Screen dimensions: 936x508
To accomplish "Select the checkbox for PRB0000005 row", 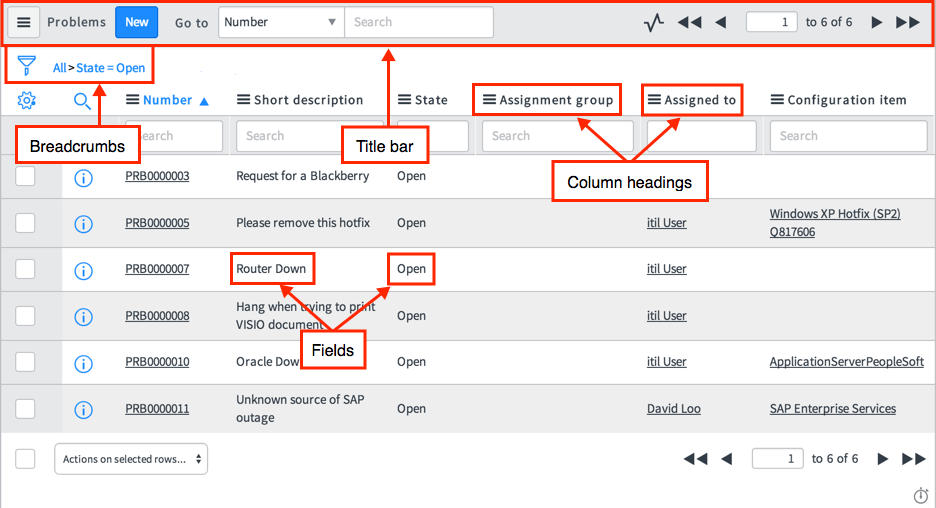I will click(26, 223).
